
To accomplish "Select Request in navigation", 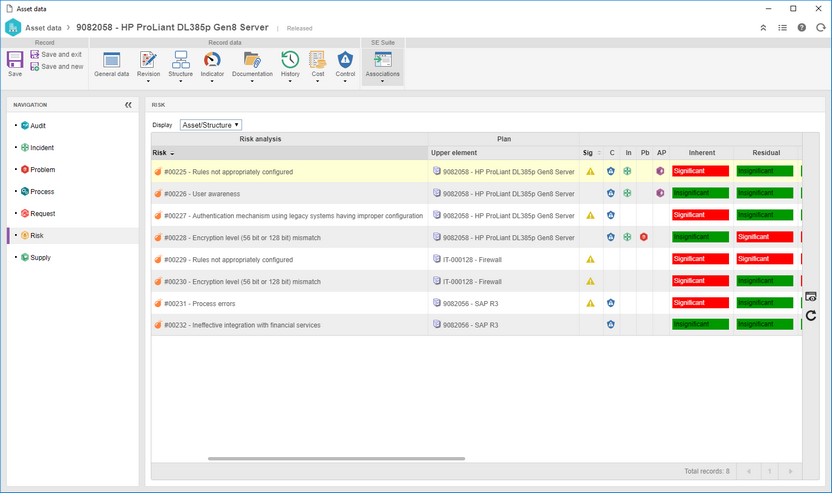I will tap(38, 213).
